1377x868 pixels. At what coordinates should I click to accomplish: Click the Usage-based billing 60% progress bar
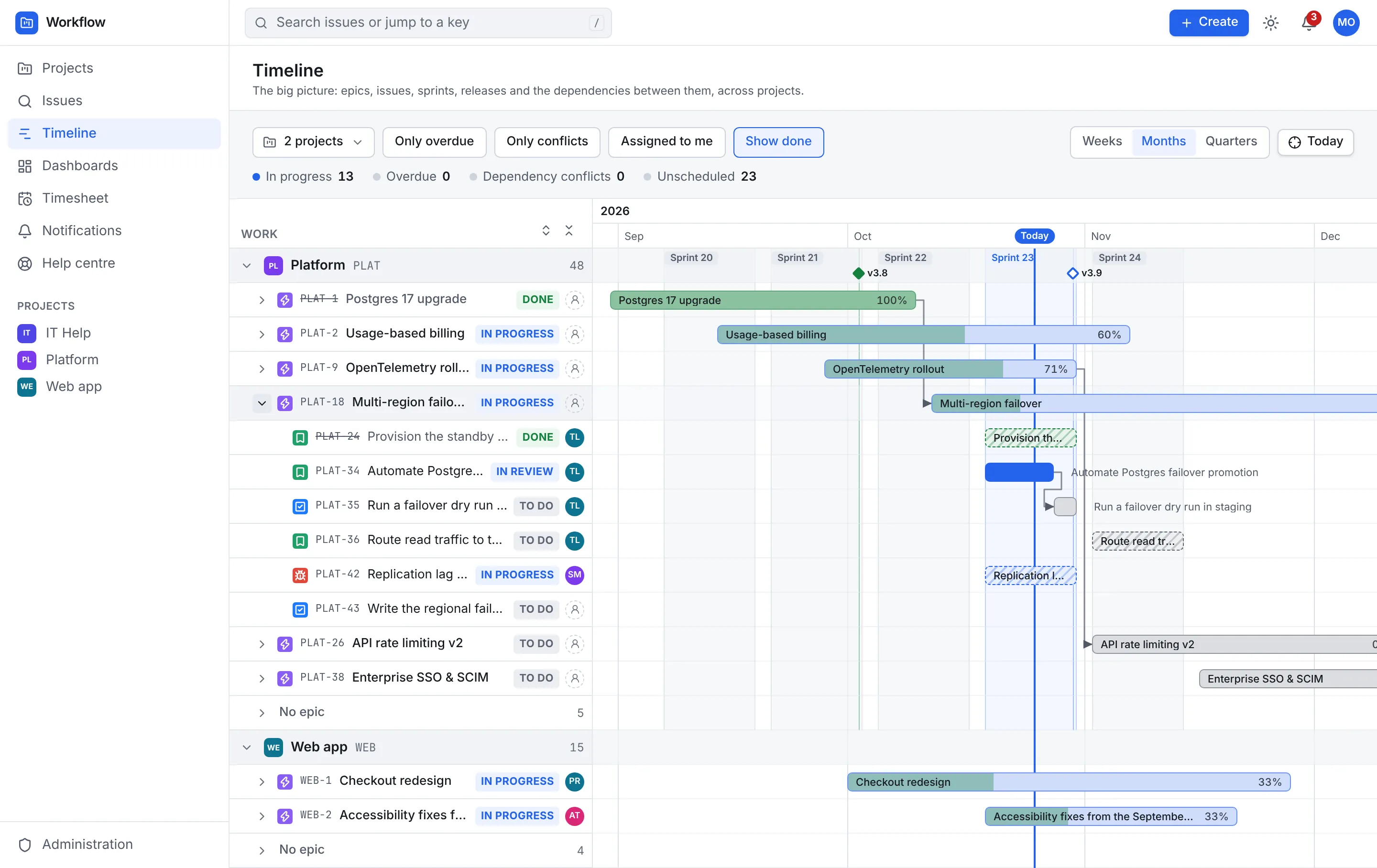[x=923, y=335]
